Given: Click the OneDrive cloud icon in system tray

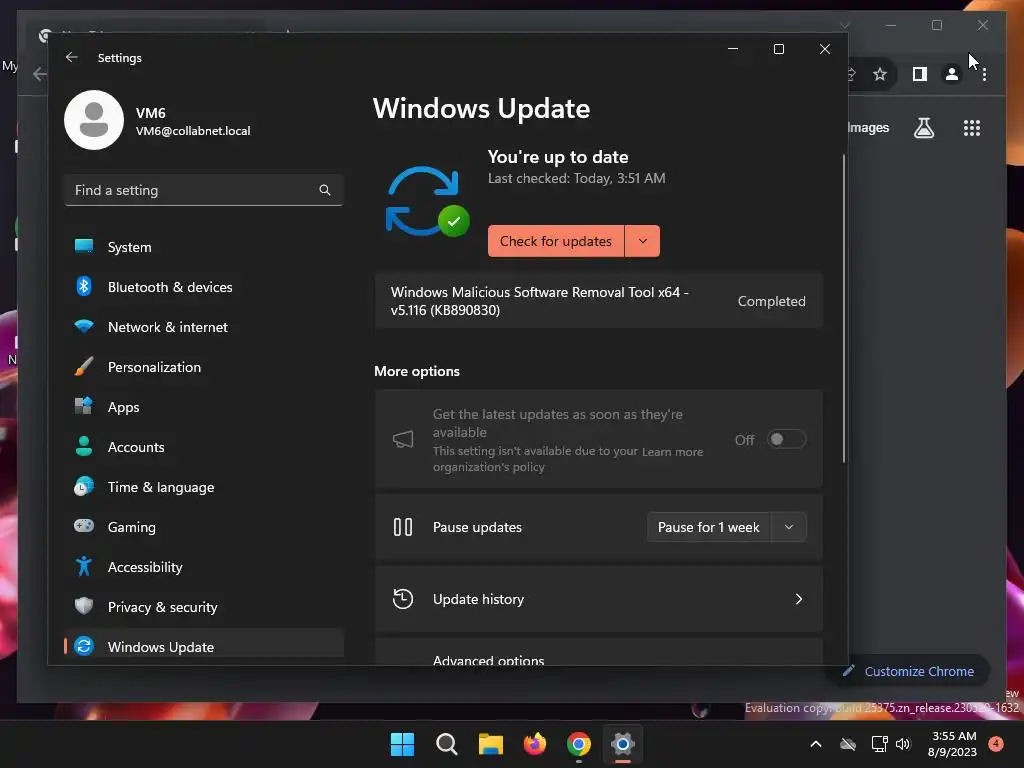Looking at the screenshot, I should coord(848,744).
